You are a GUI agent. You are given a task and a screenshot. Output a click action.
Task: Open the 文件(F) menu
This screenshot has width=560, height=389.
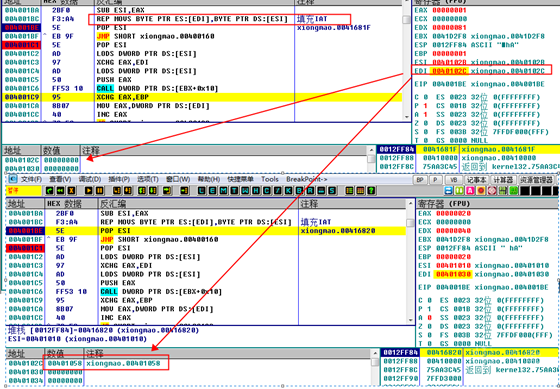point(31,179)
